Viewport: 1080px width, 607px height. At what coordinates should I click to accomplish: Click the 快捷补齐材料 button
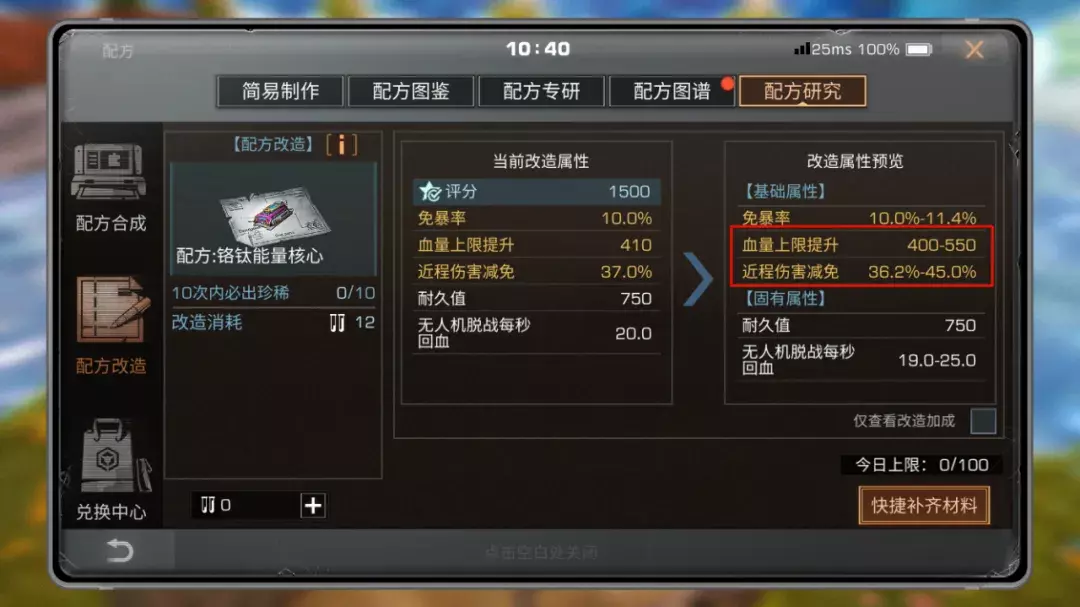[x=924, y=506]
